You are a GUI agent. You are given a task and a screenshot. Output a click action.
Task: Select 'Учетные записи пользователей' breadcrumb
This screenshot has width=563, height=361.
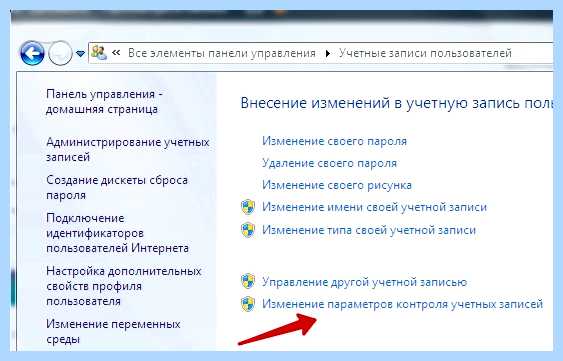(x=425, y=53)
